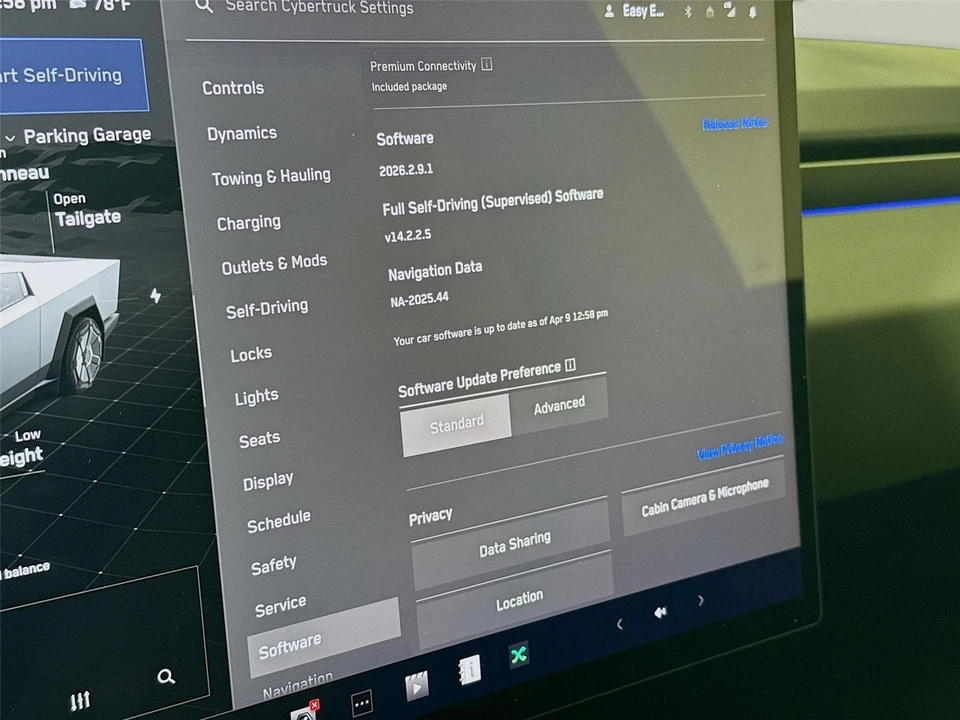
Task: Open Bluetooth settings from the status bar
Action: click(688, 12)
